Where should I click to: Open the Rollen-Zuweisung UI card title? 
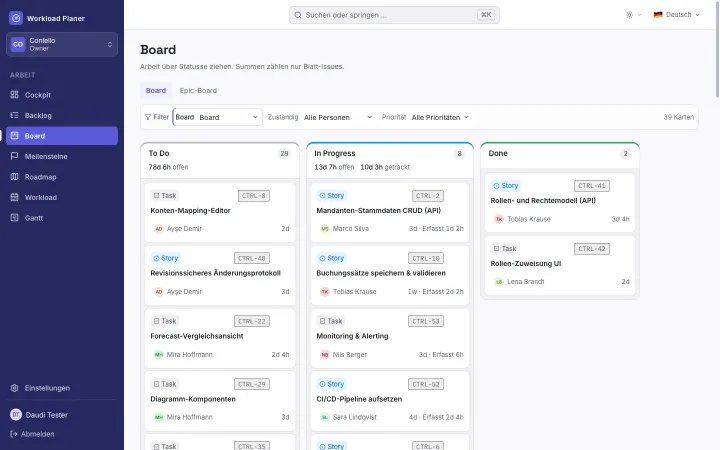[526, 264]
